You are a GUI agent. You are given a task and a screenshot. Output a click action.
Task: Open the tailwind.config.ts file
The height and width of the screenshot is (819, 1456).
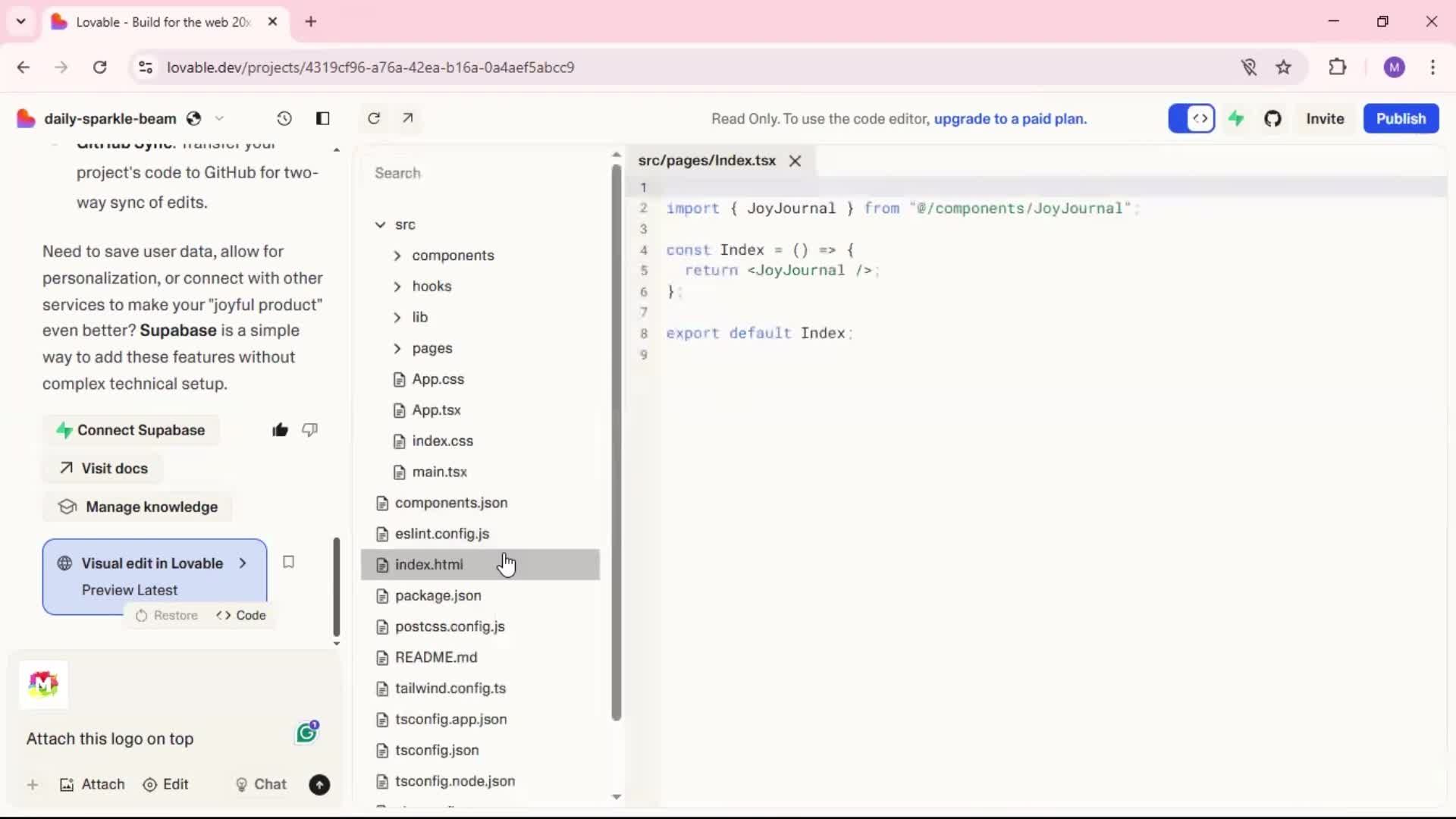[481, 689]
